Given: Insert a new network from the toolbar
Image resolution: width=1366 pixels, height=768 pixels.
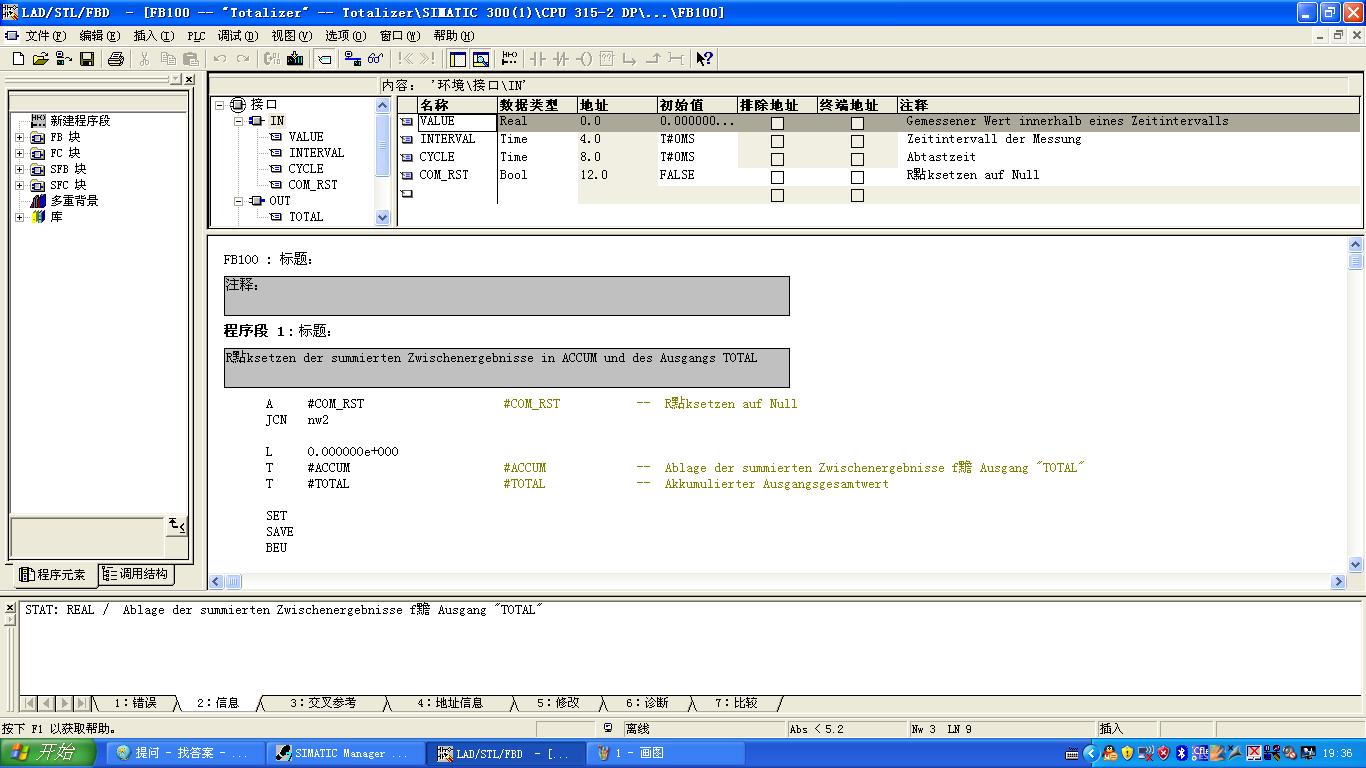Looking at the screenshot, I should coord(509,59).
